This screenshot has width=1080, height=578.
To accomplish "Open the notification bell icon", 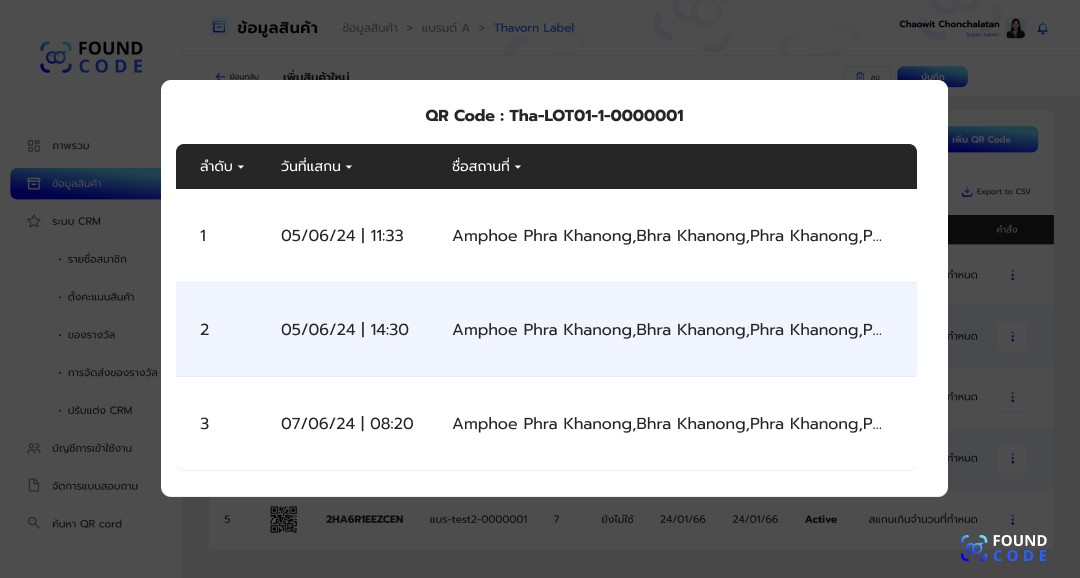I will pos(1043,28).
